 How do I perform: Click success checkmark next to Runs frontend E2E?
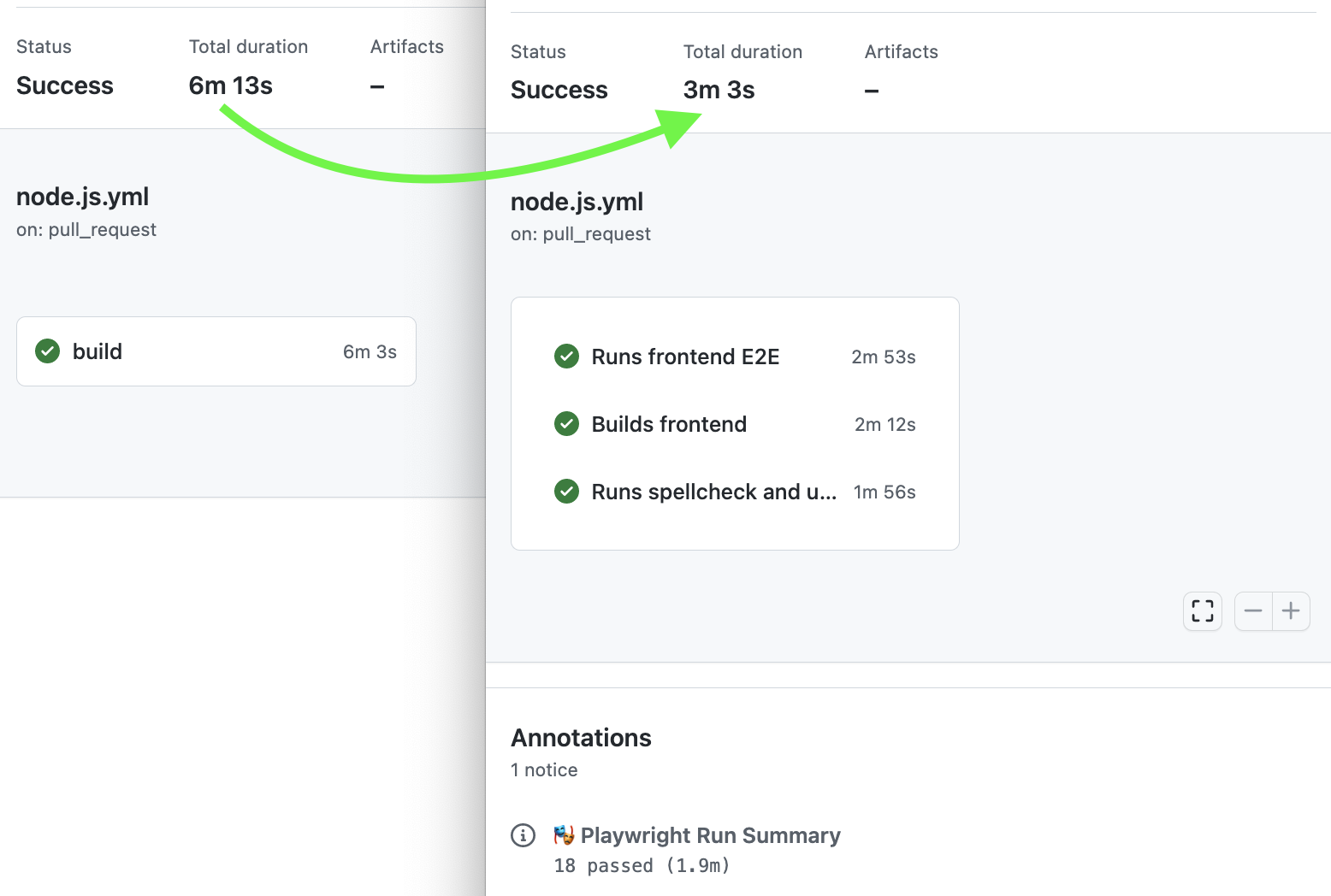click(566, 357)
